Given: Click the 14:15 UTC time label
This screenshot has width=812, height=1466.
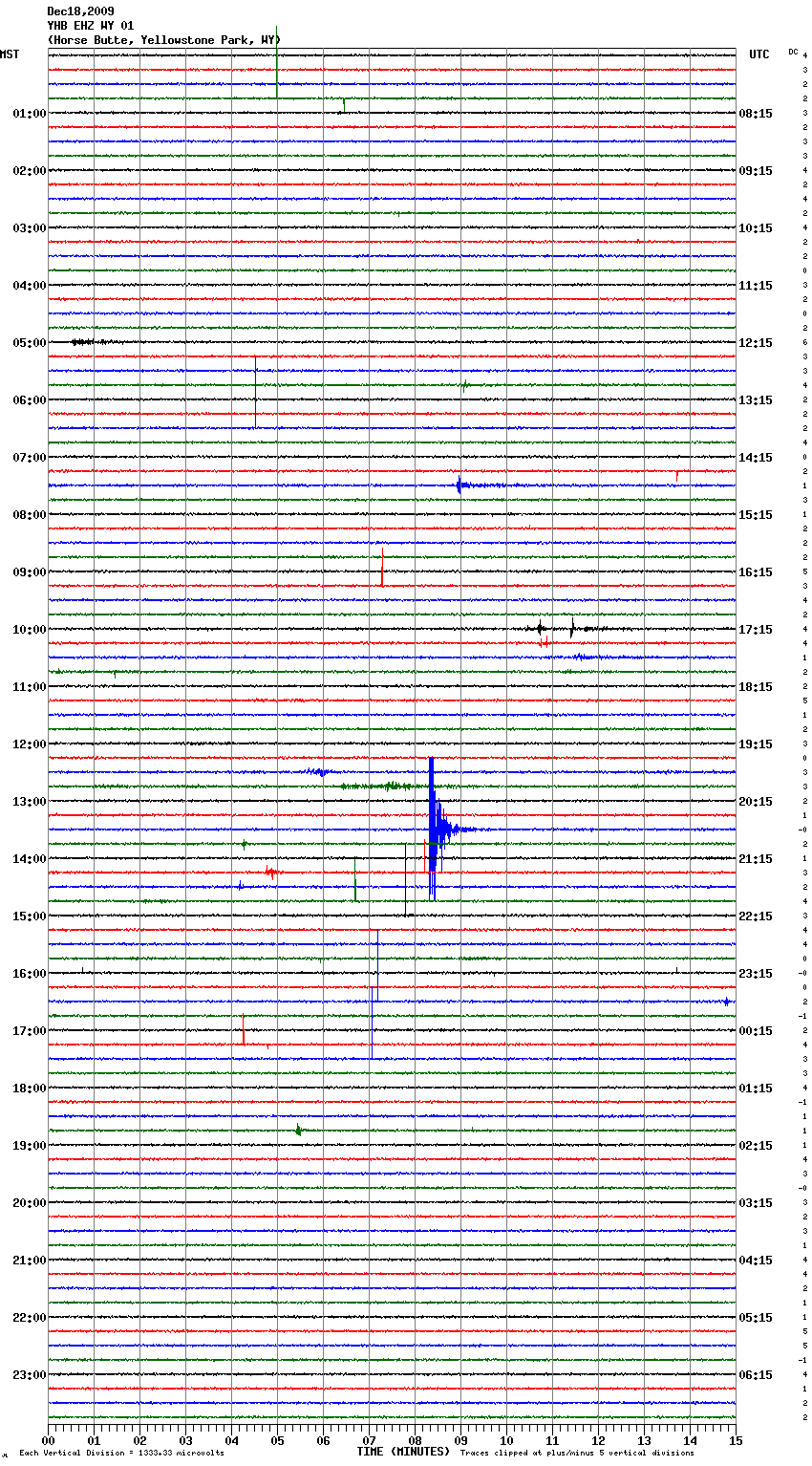Looking at the screenshot, I should [756, 458].
